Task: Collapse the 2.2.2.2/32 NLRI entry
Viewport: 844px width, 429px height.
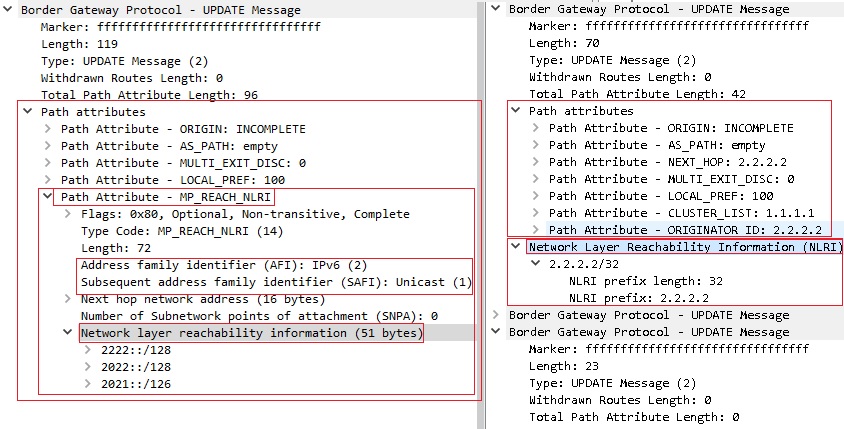Action: pyautogui.click(x=535, y=264)
